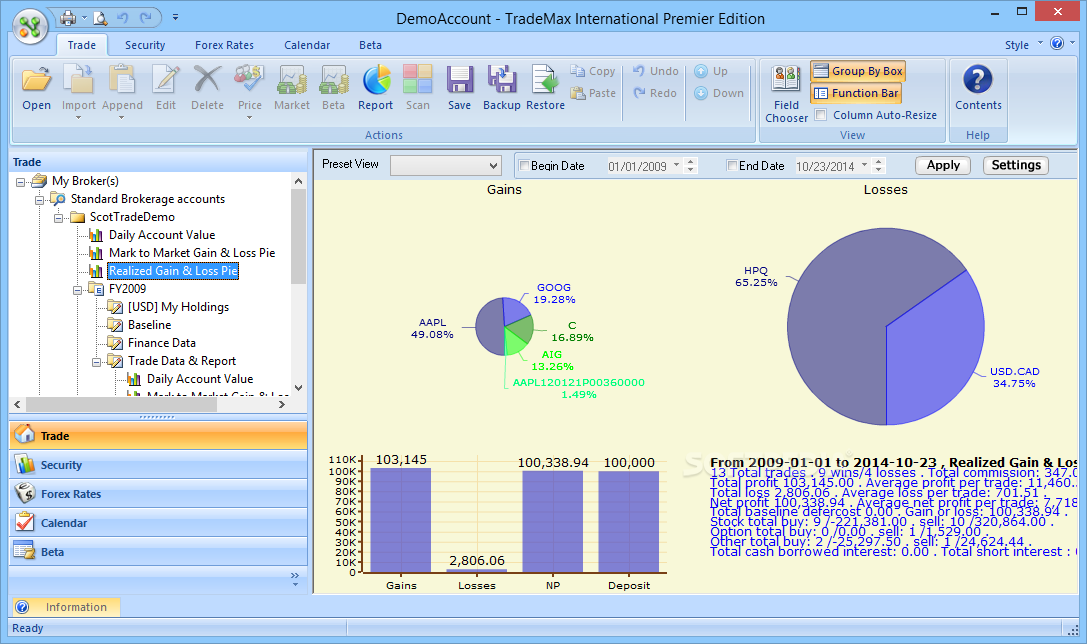Click the Open folder icon
The height and width of the screenshot is (644, 1087).
point(36,79)
